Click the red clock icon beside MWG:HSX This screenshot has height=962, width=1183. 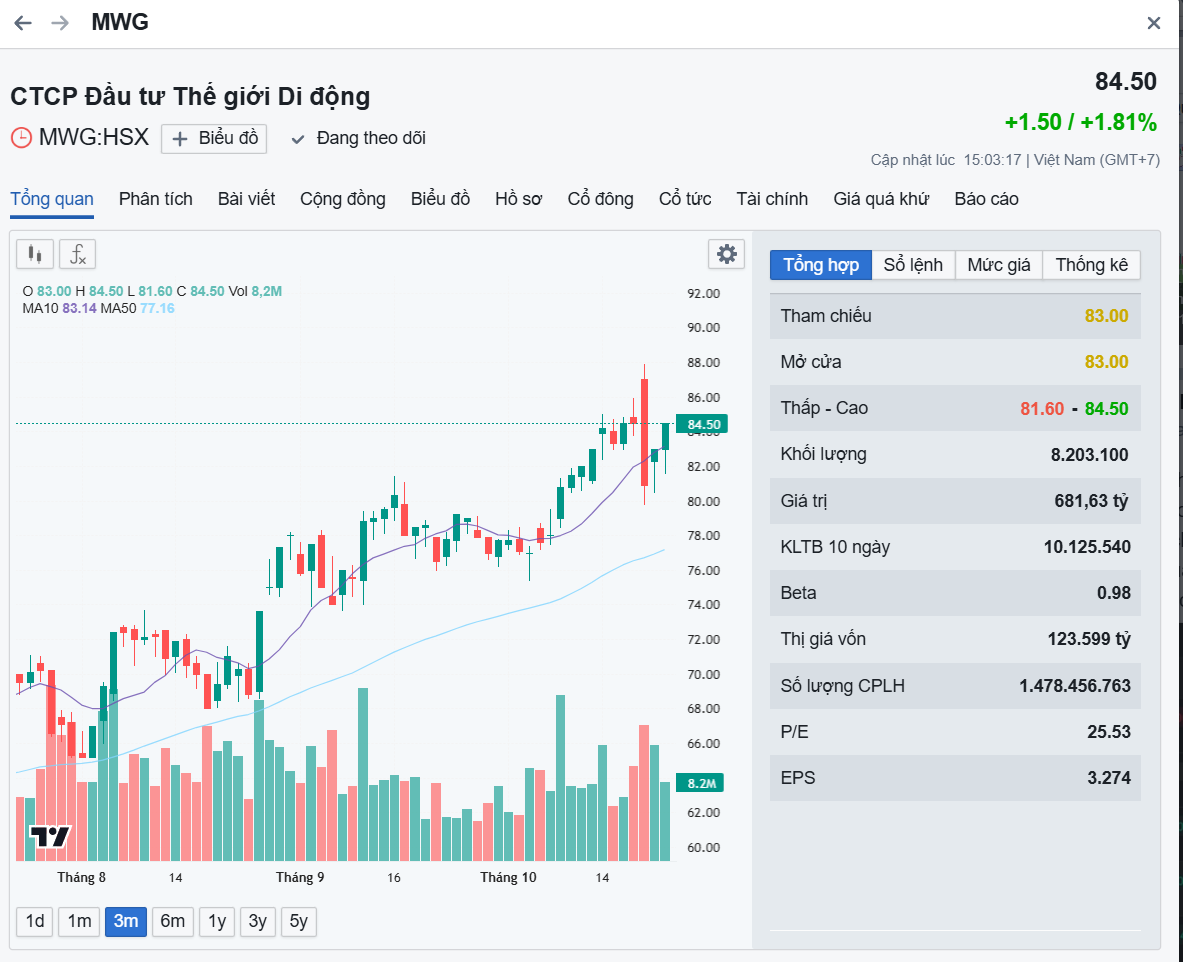21,138
